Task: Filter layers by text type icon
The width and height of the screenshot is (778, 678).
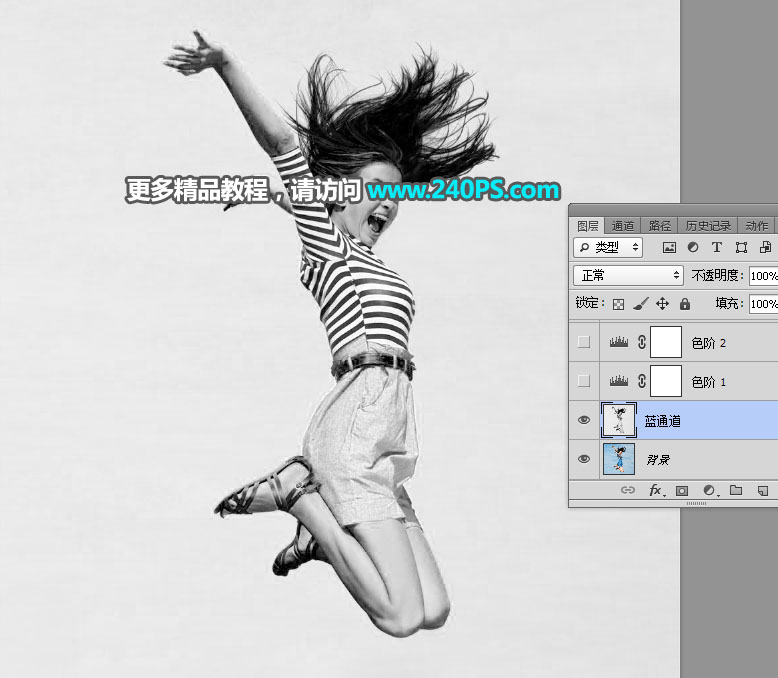Action: (x=716, y=247)
